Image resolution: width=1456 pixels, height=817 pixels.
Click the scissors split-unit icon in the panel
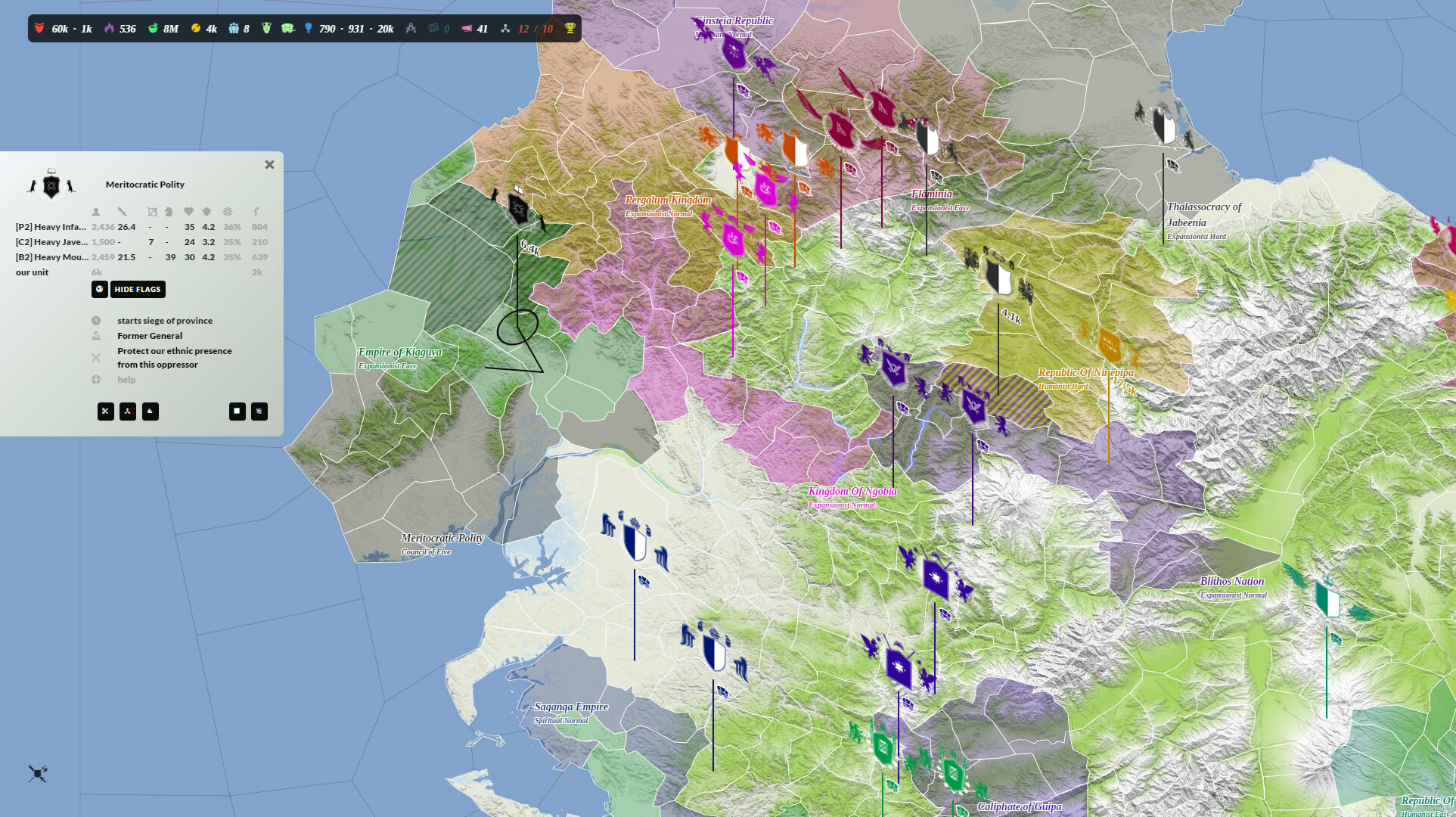click(105, 412)
